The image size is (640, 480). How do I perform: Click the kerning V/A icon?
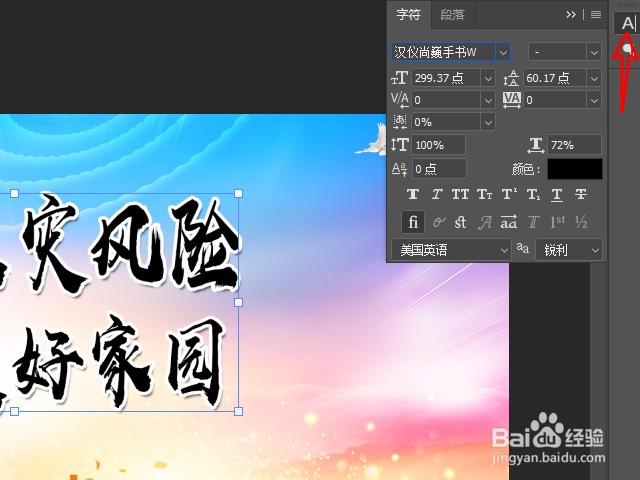[400, 100]
